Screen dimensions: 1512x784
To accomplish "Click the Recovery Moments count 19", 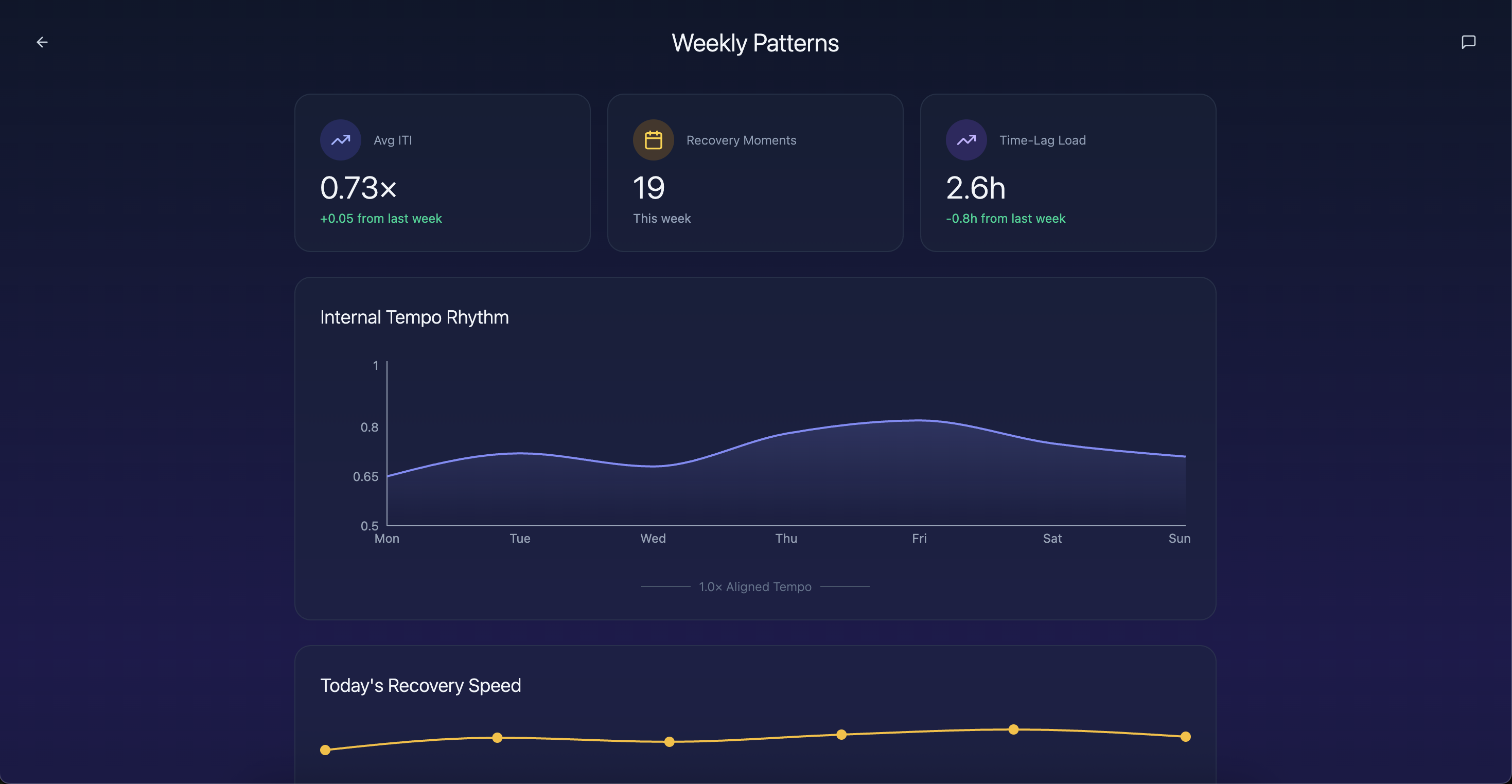I will coord(648,188).
